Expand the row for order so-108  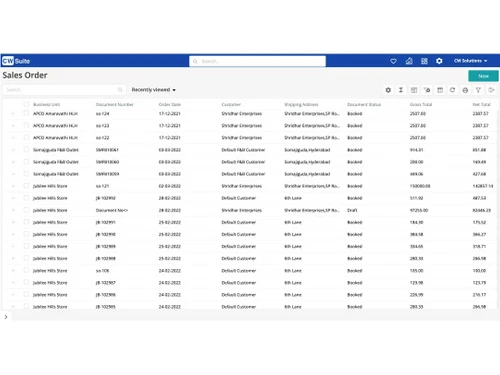13,271
